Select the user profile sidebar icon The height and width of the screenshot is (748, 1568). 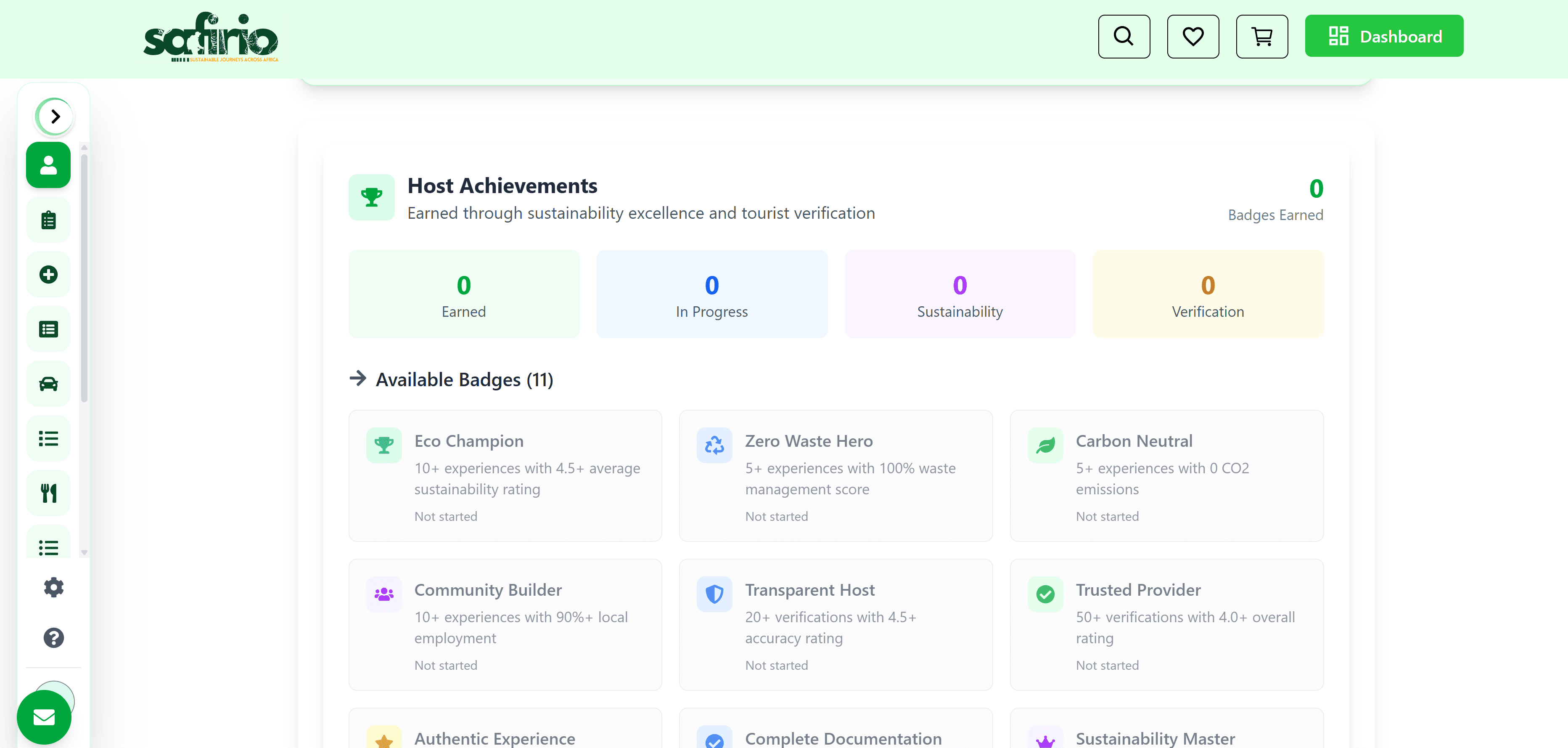click(49, 165)
